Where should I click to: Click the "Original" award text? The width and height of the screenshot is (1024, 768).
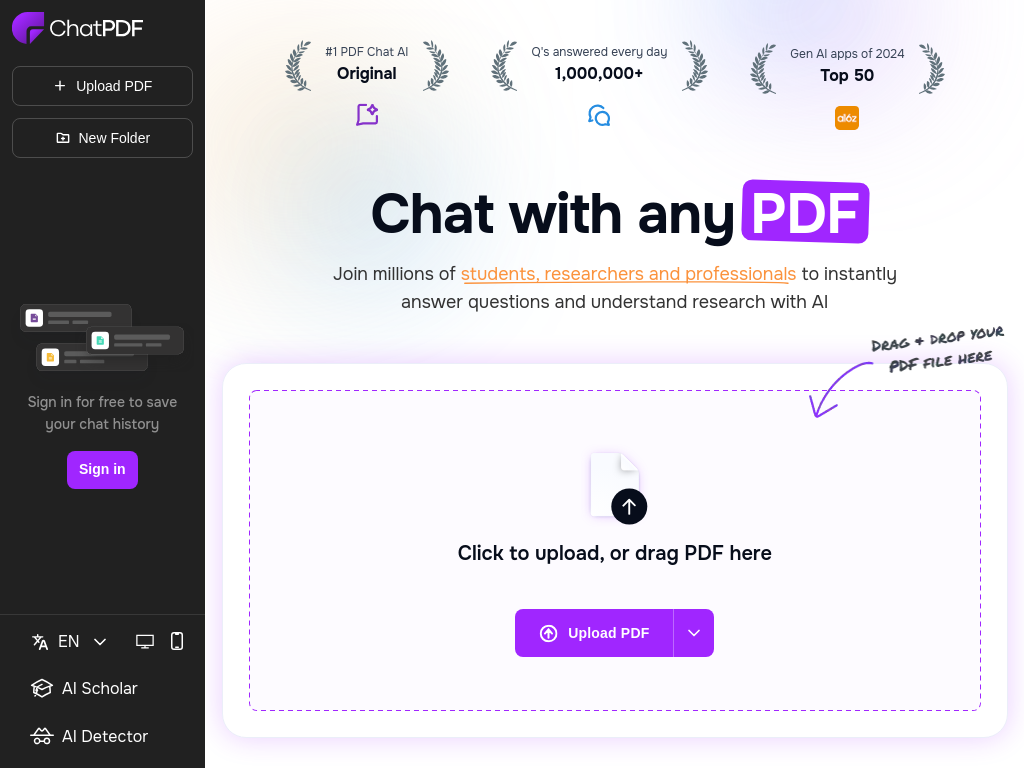click(367, 73)
